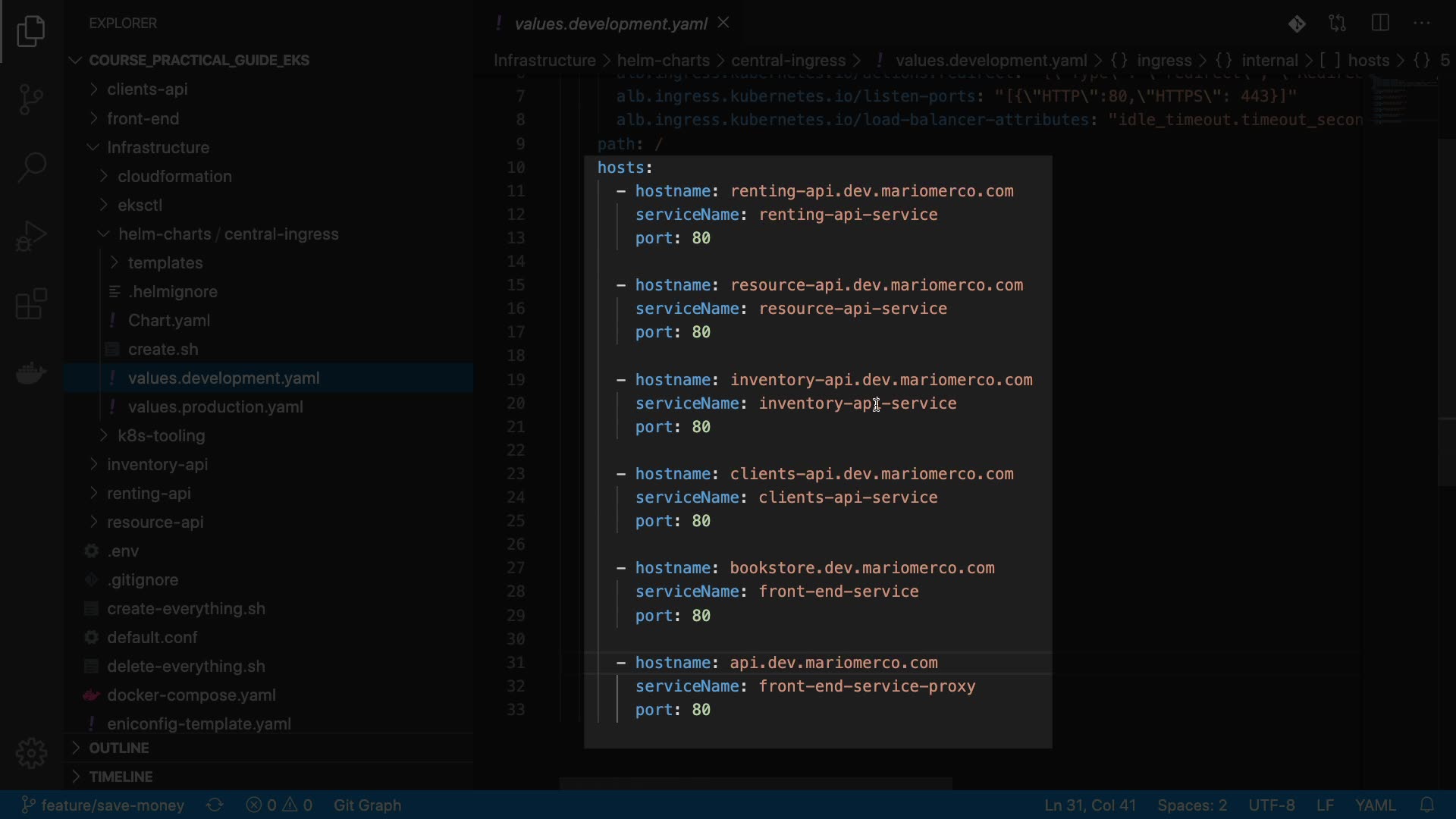
Task: Click the notifications bell icon
Action: [x=1427, y=805]
